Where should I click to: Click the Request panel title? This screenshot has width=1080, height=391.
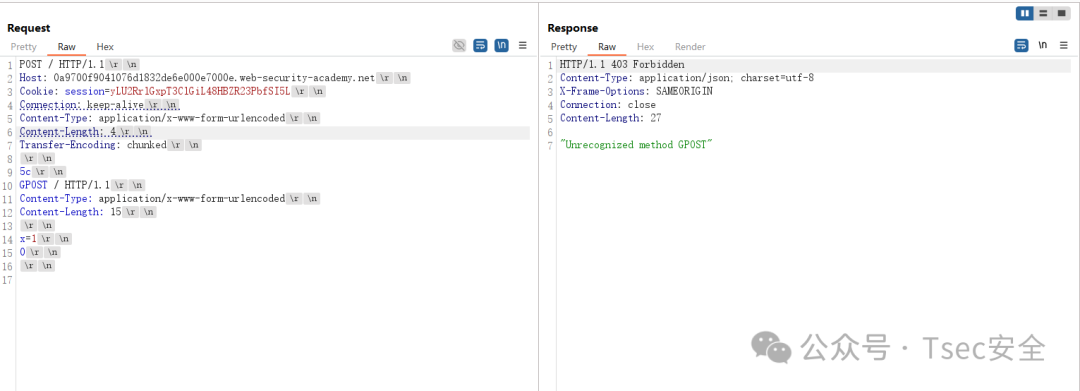[x=28, y=28]
